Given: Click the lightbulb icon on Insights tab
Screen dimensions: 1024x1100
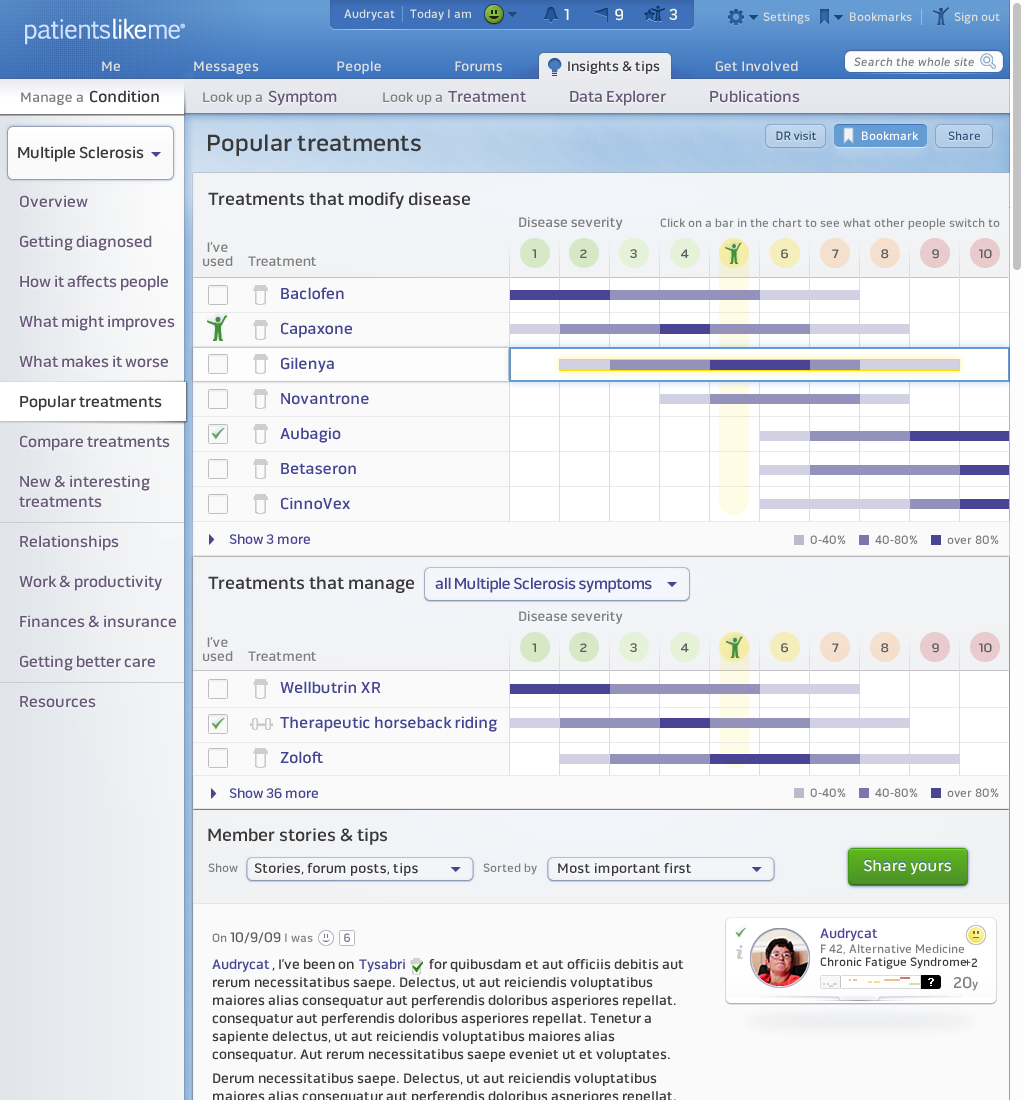Looking at the screenshot, I should click(554, 66).
